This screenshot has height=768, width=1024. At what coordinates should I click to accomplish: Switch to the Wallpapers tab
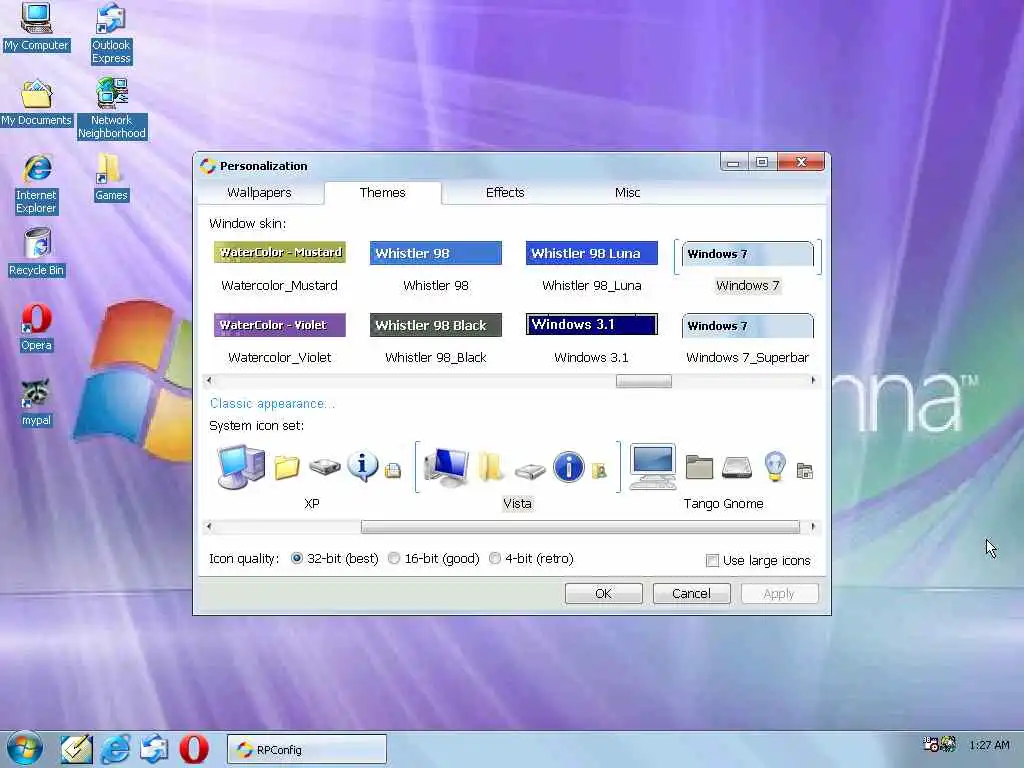pos(259,193)
